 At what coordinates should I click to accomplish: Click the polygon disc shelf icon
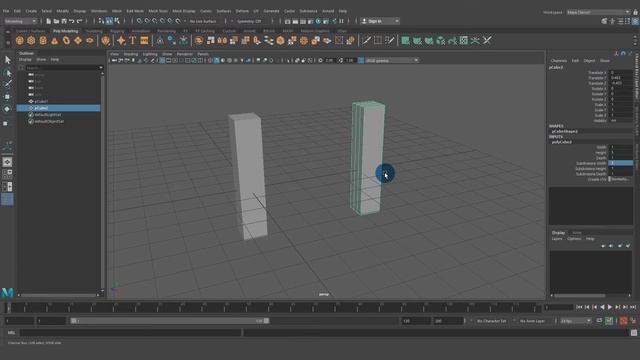[90, 40]
